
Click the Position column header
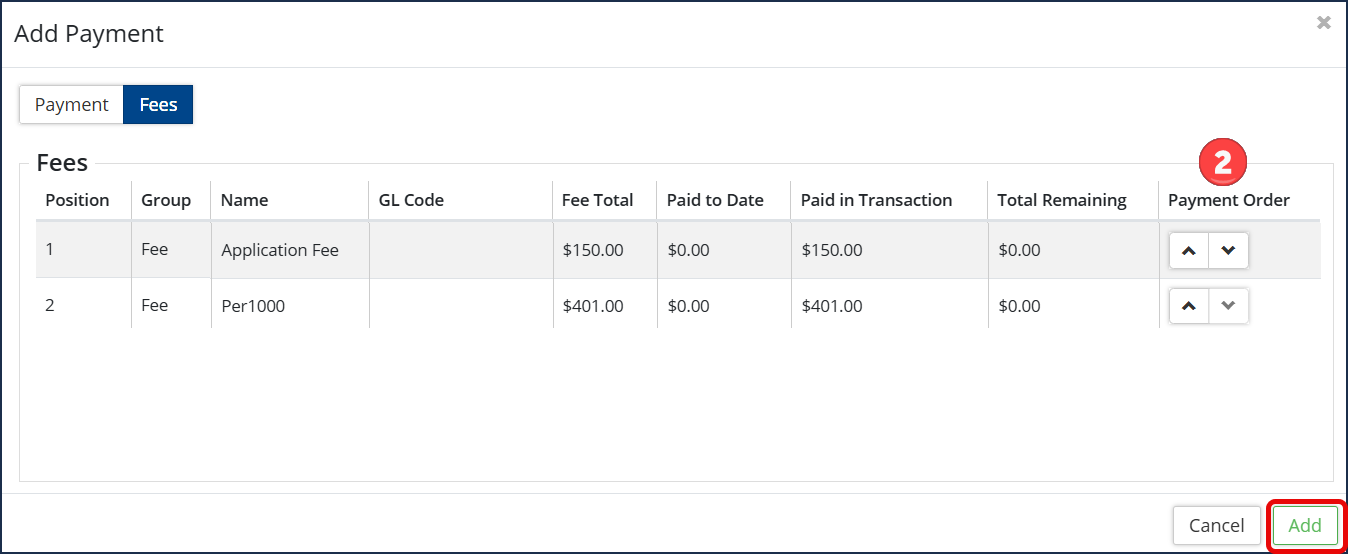(x=77, y=200)
